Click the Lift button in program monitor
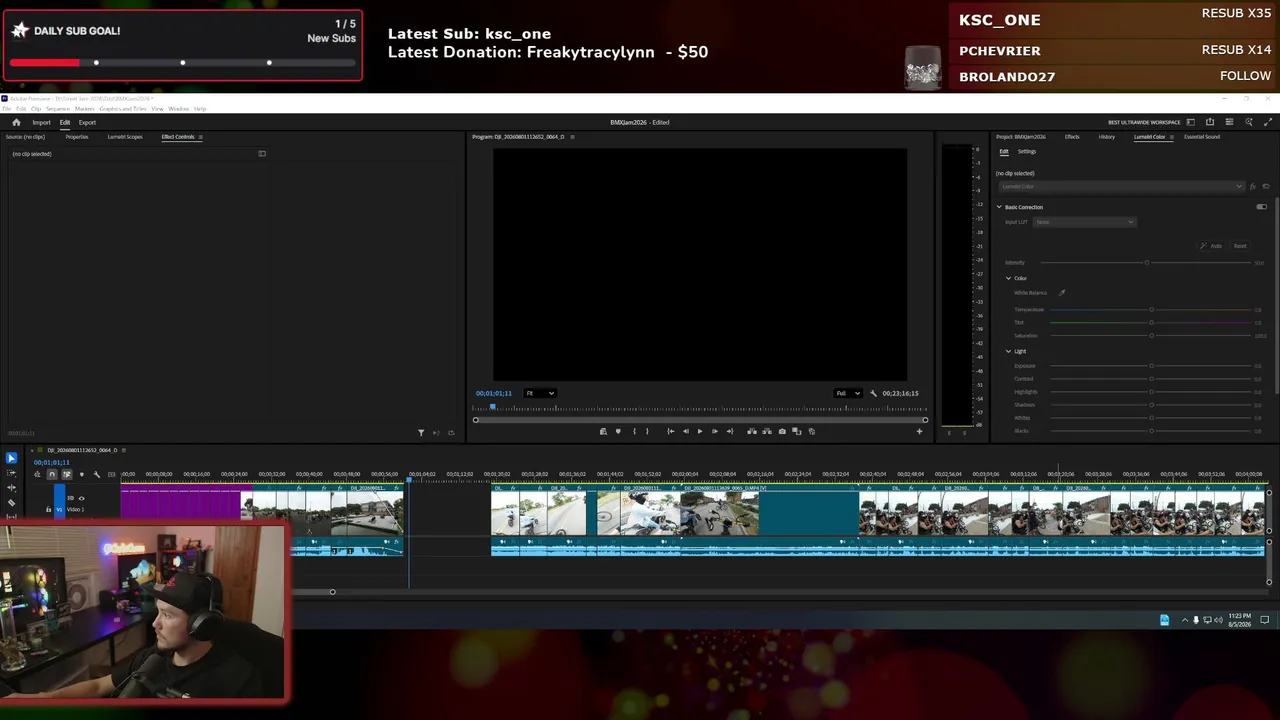The width and height of the screenshot is (1280, 720). 752,431
